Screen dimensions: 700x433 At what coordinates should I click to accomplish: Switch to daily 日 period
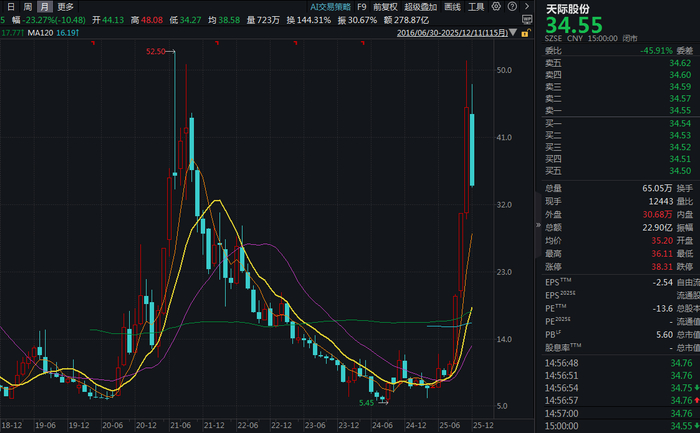pyautogui.click(x=11, y=7)
